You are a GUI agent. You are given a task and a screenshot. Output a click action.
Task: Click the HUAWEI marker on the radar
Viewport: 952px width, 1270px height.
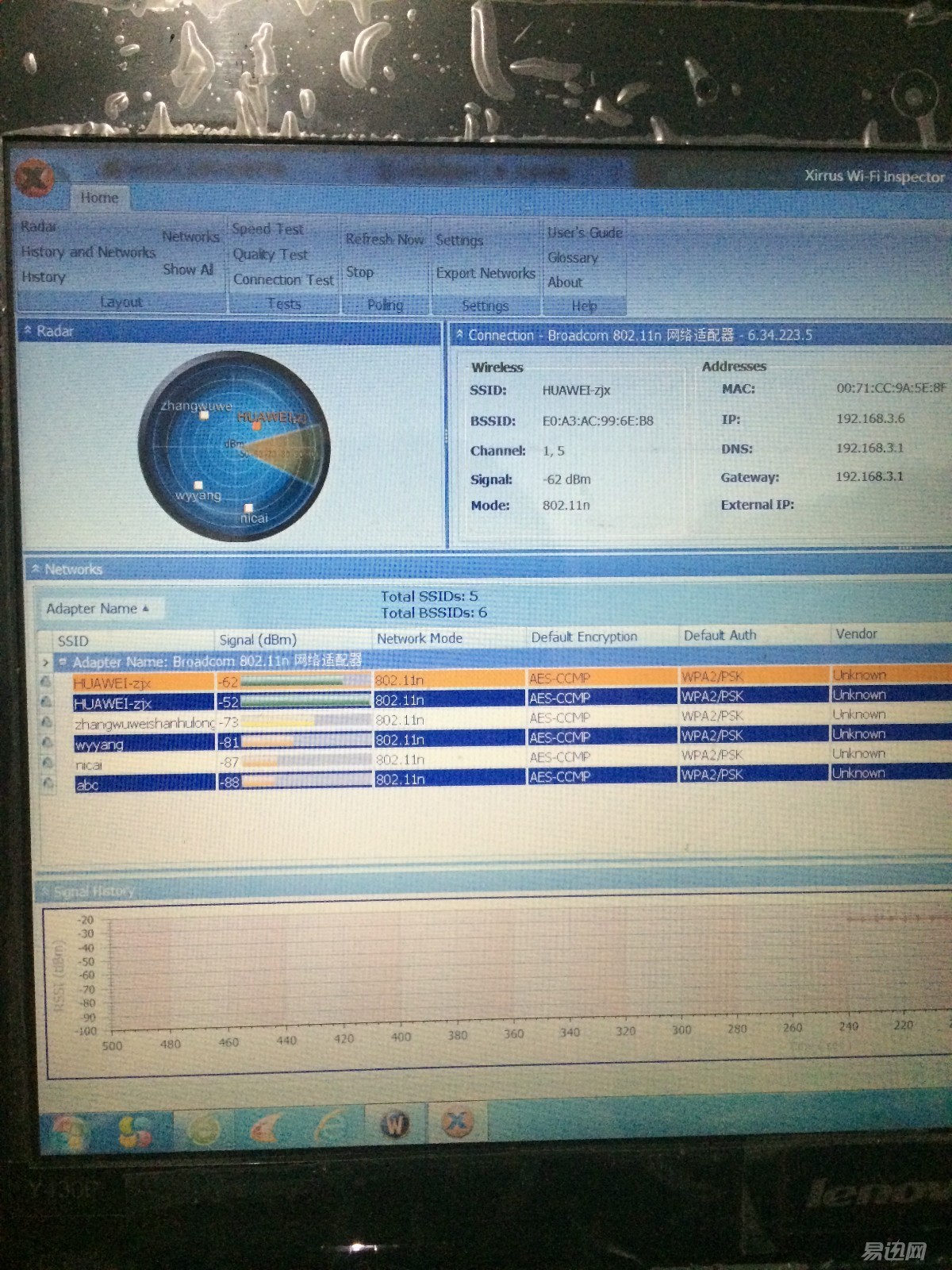[256, 425]
